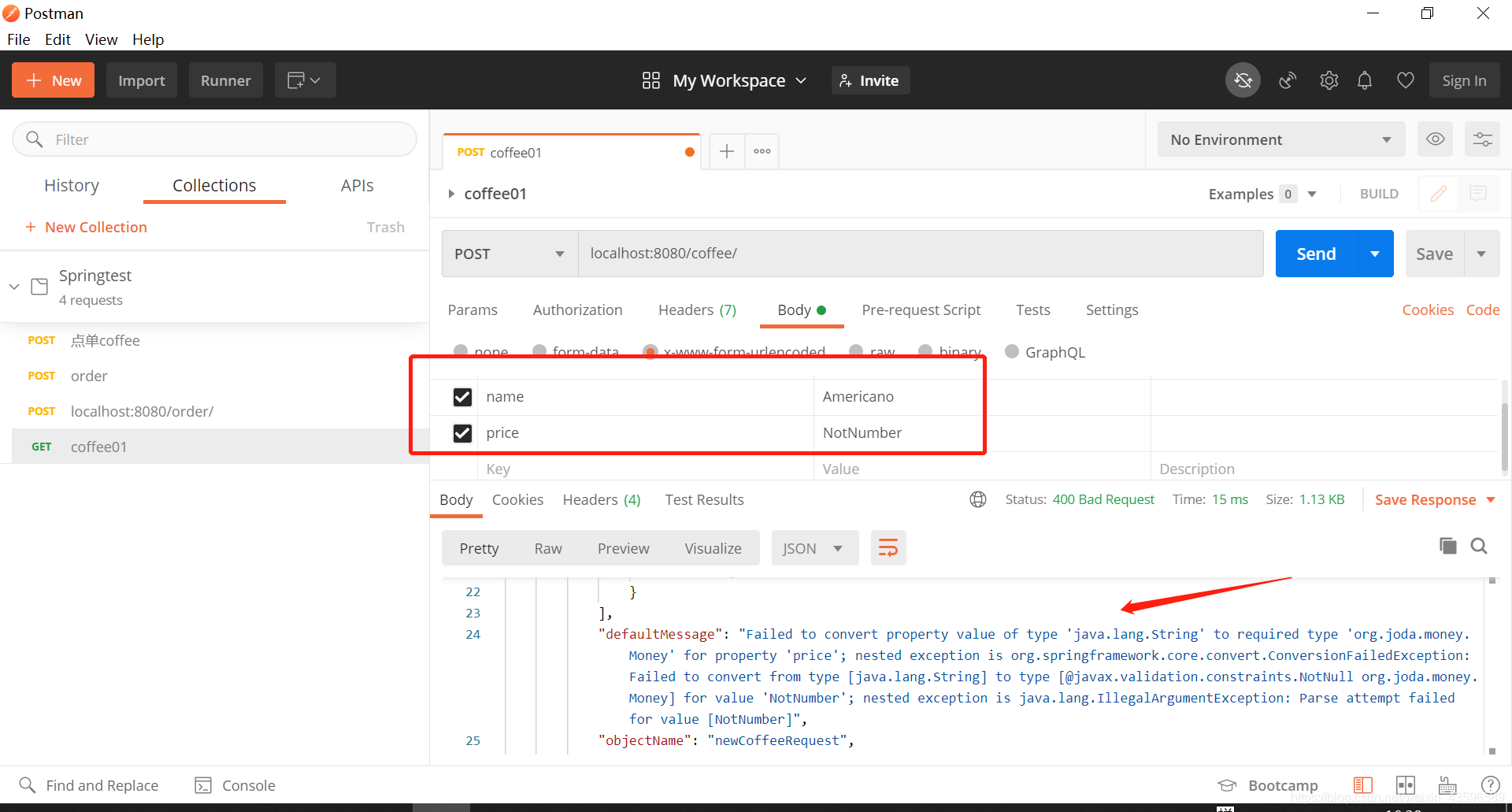Viewport: 1512px width, 812px height.
Task: Click the sync status icon in header
Action: click(x=1243, y=80)
